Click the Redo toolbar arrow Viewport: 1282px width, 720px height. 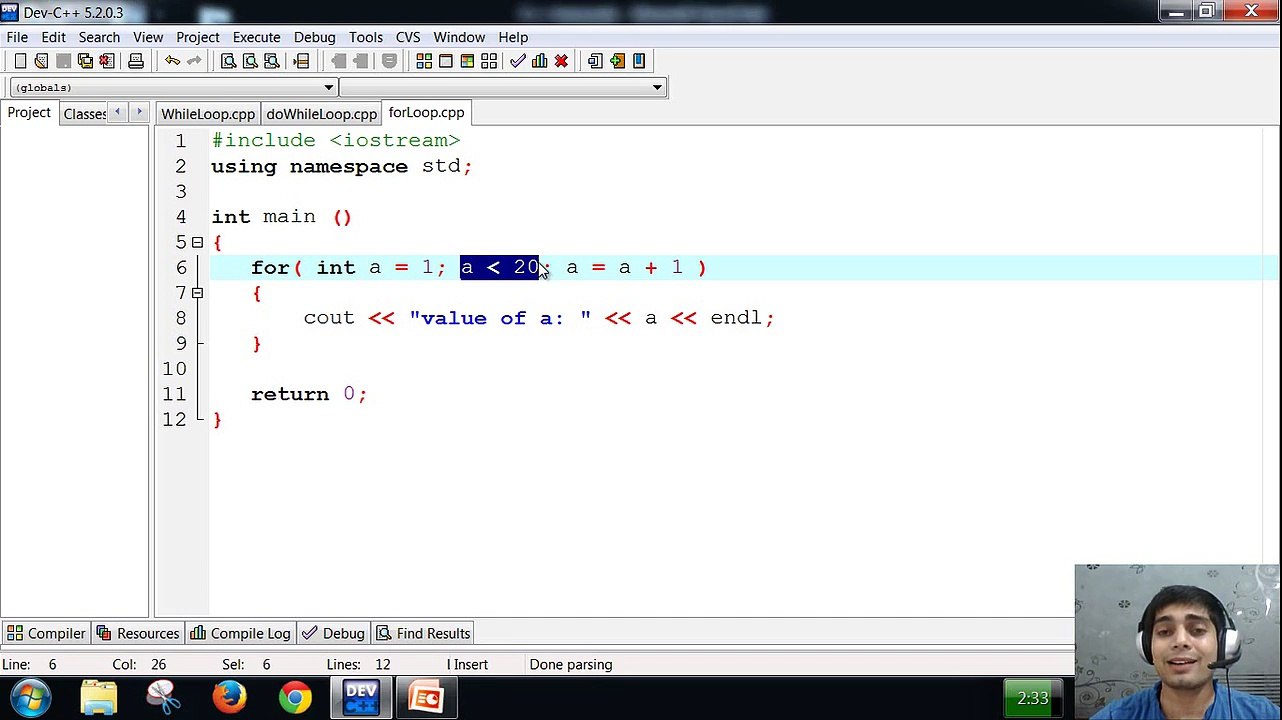coord(194,61)
